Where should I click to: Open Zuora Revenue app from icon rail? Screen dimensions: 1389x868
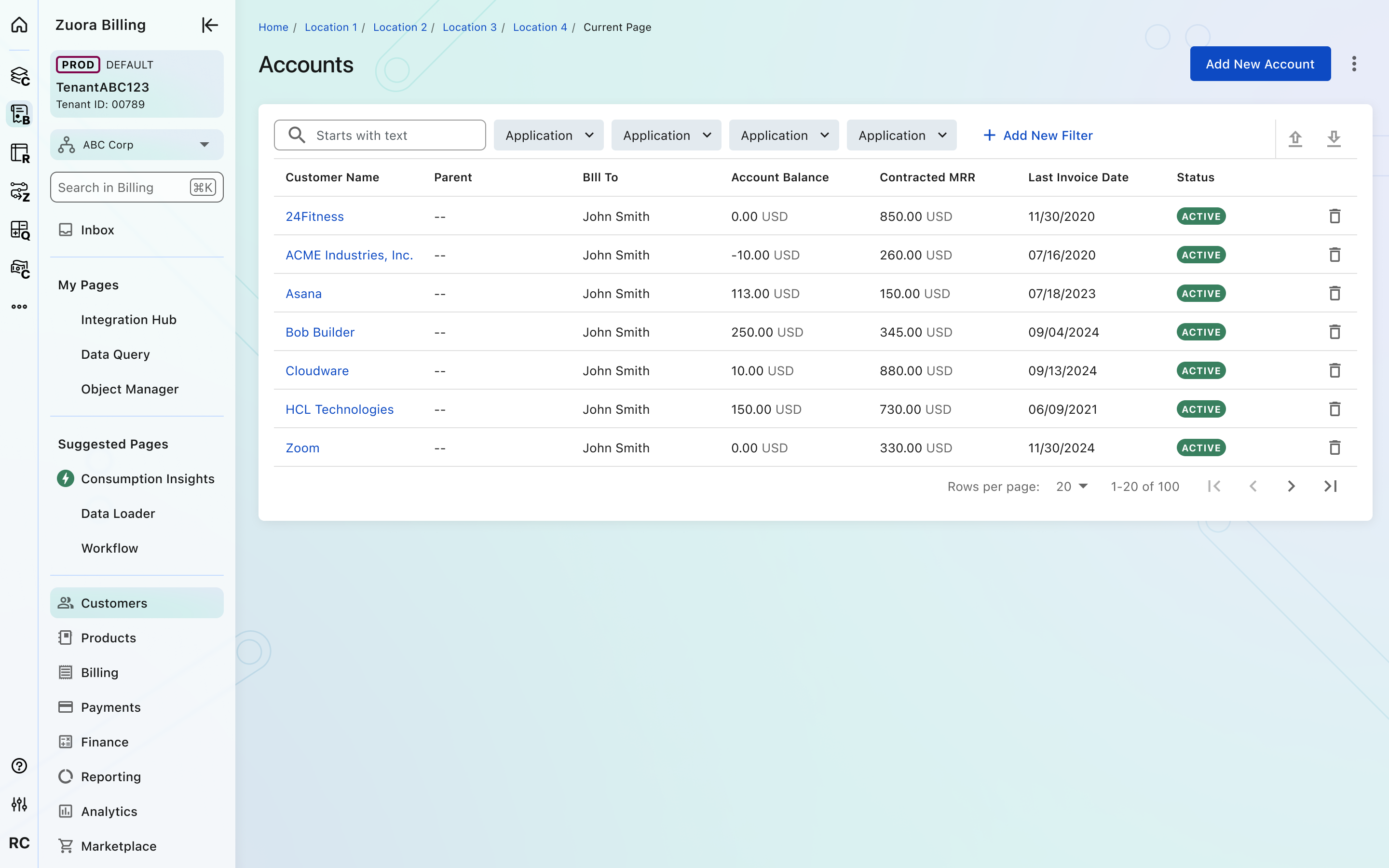[20, 153]
